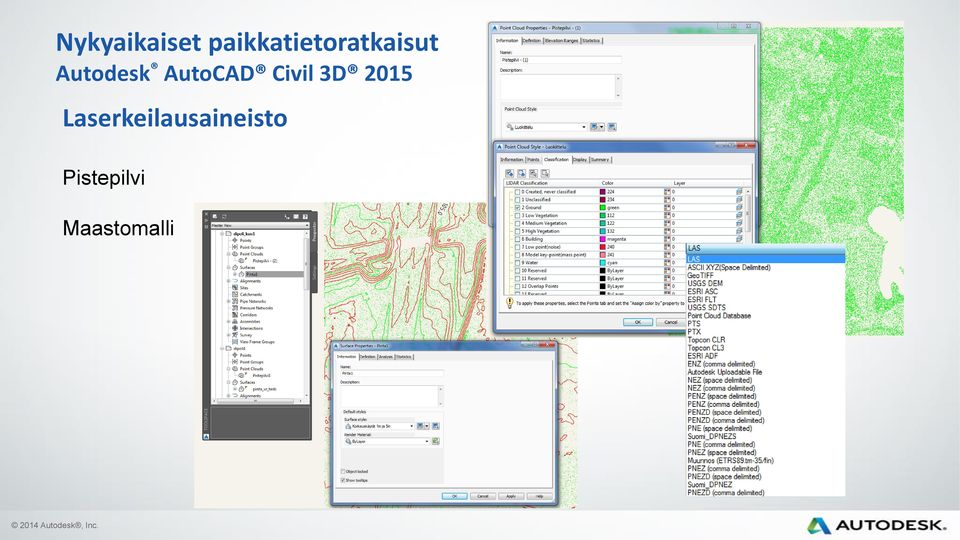Viewport: 960px width, 540px height.
Task: Click the Corridors icon in Prospector tree
Action: 234,315
